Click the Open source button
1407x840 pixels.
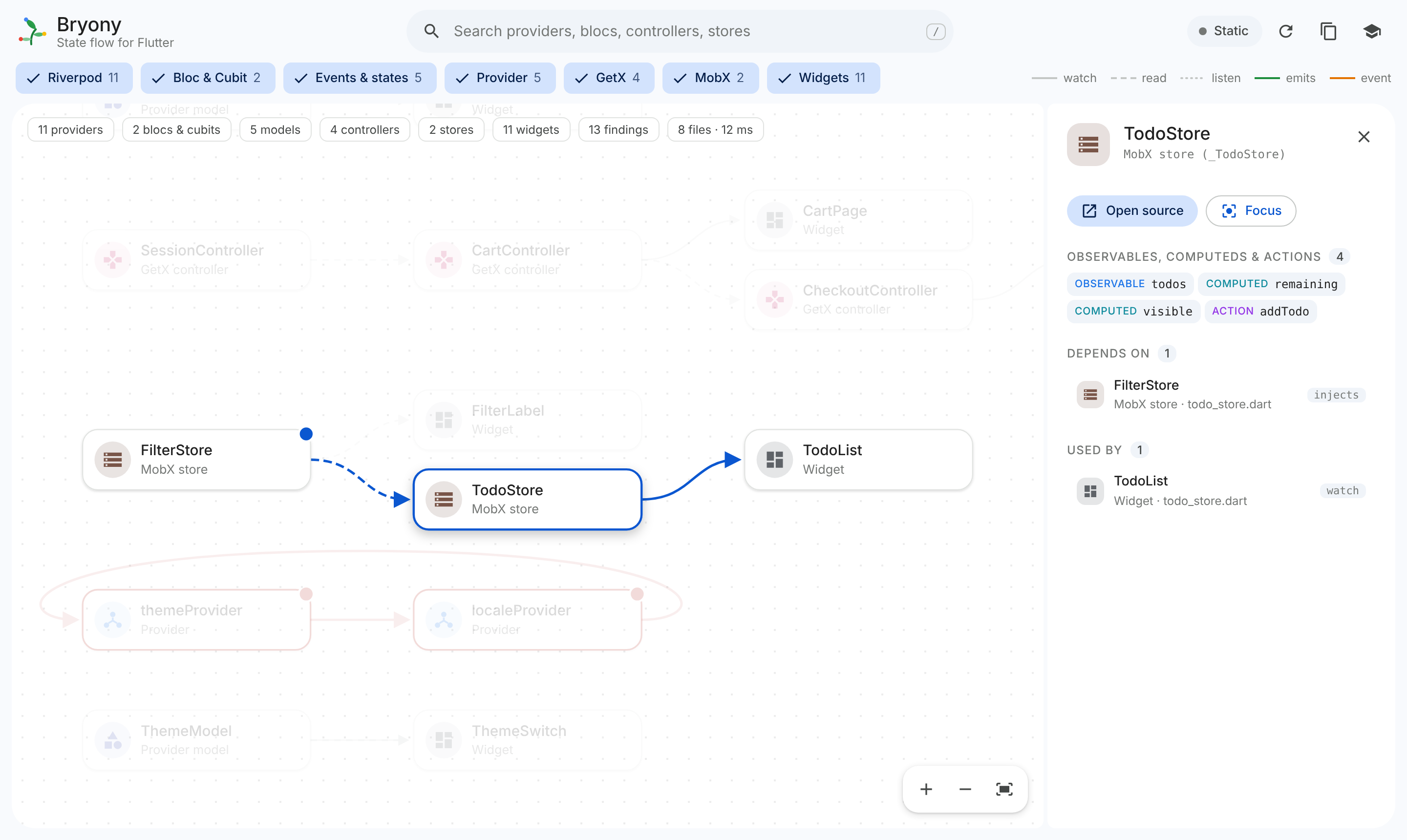pos(1132,210)
